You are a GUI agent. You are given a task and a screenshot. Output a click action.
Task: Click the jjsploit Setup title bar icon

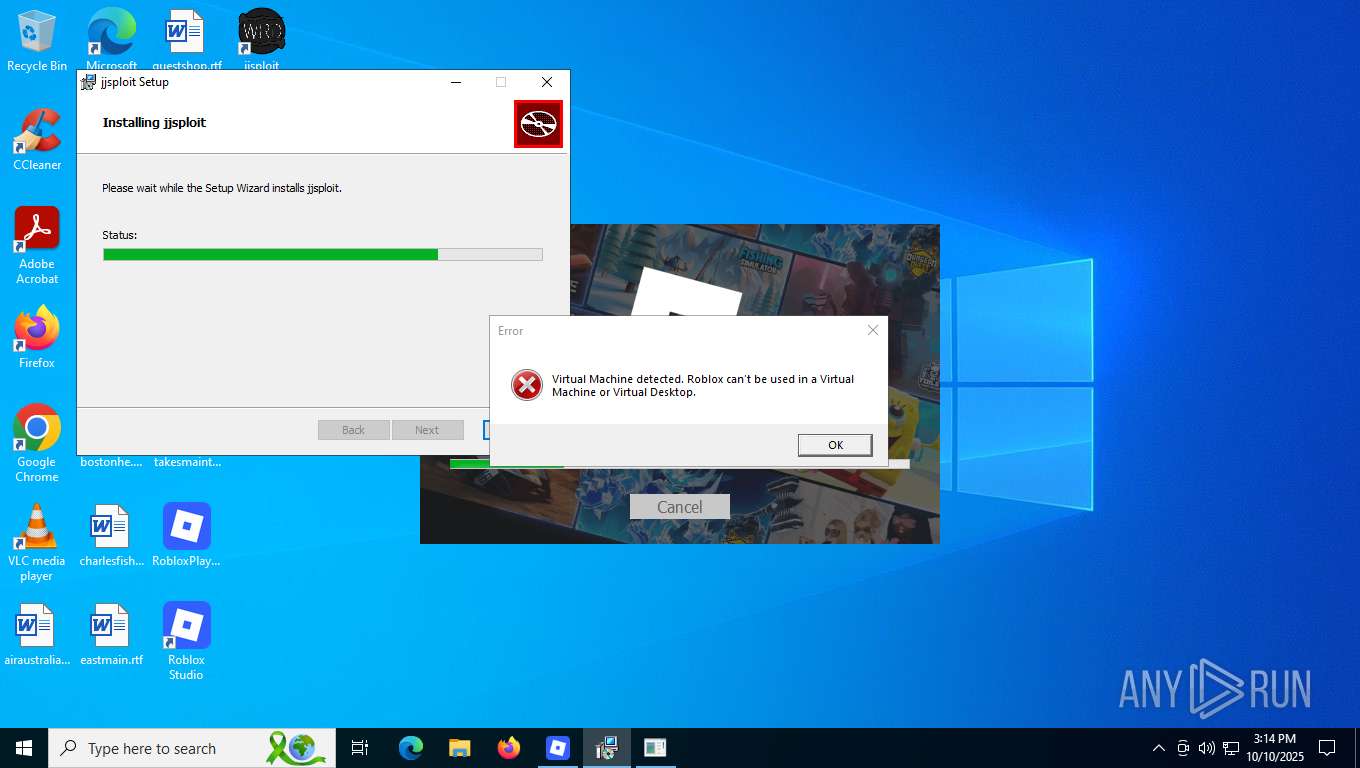89,82
